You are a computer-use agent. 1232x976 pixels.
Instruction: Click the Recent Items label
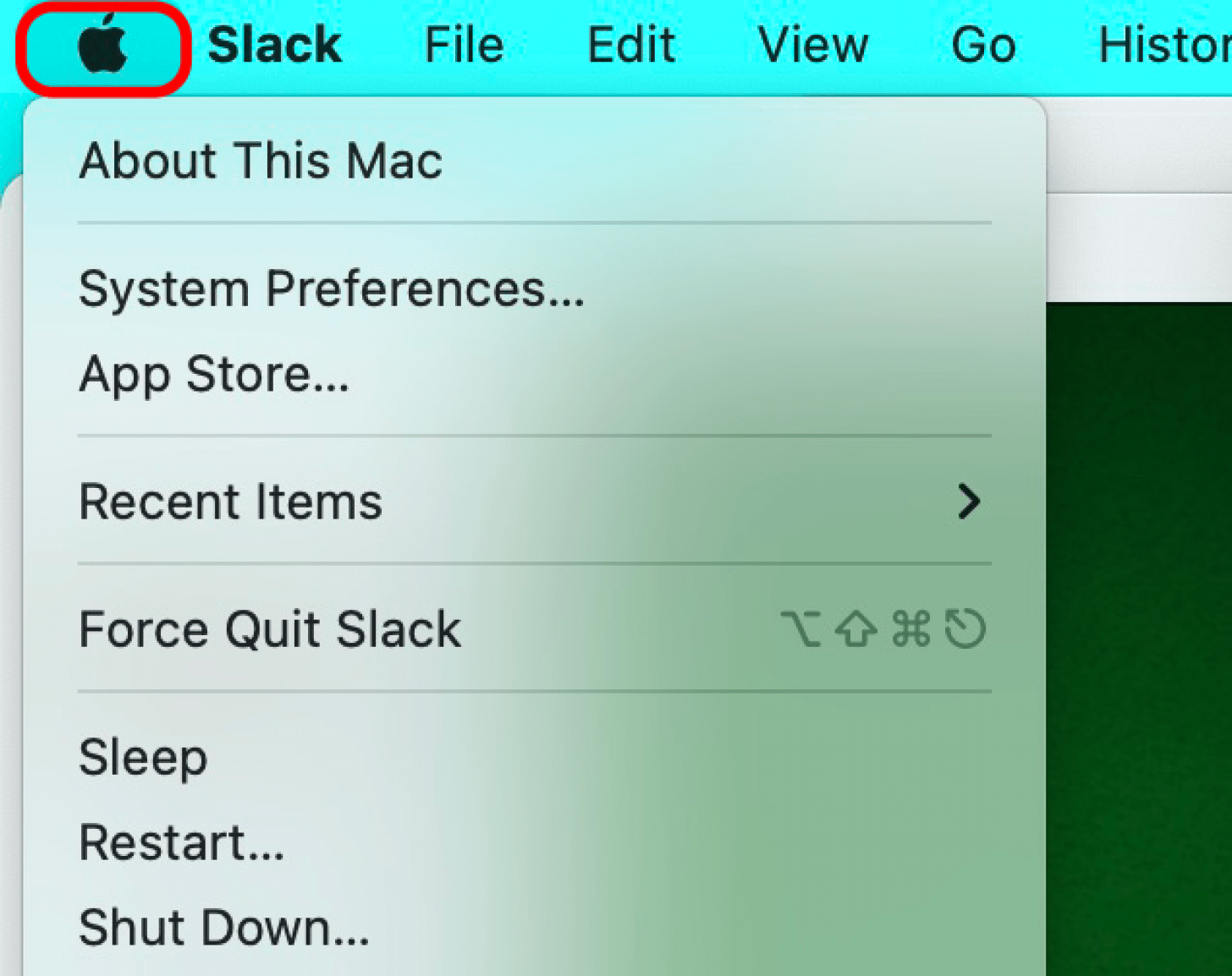230,502
